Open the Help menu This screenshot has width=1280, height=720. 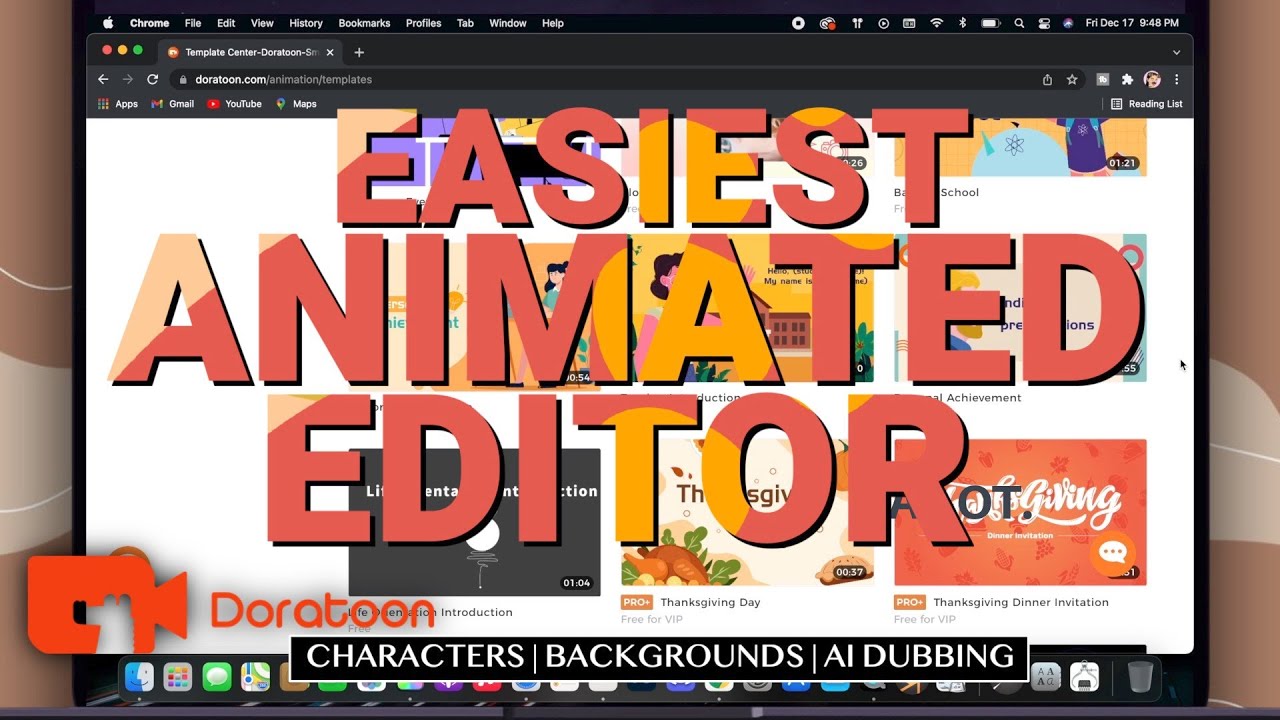click(x=553, y=23)
